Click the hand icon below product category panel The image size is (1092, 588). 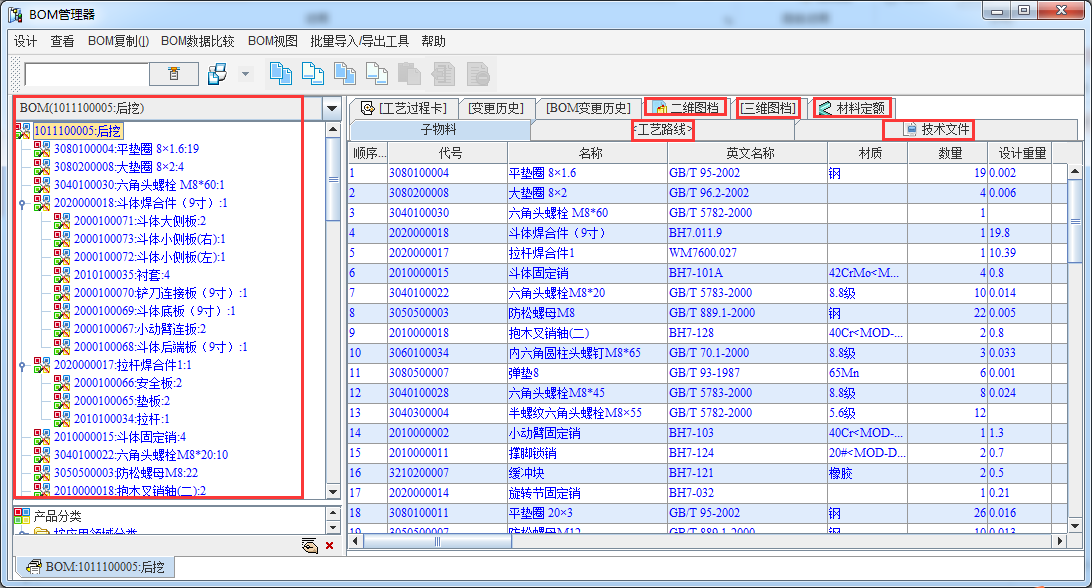pos(310,545)
